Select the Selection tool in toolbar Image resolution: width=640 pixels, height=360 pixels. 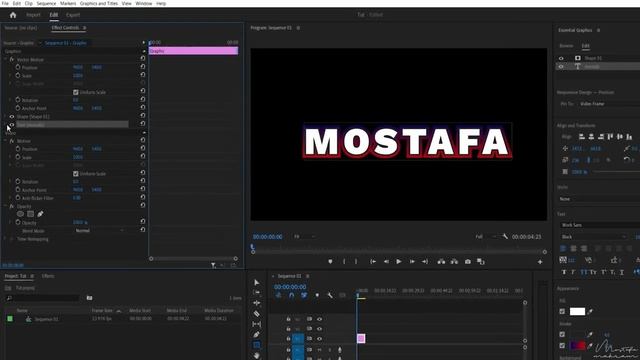point(256,282)
